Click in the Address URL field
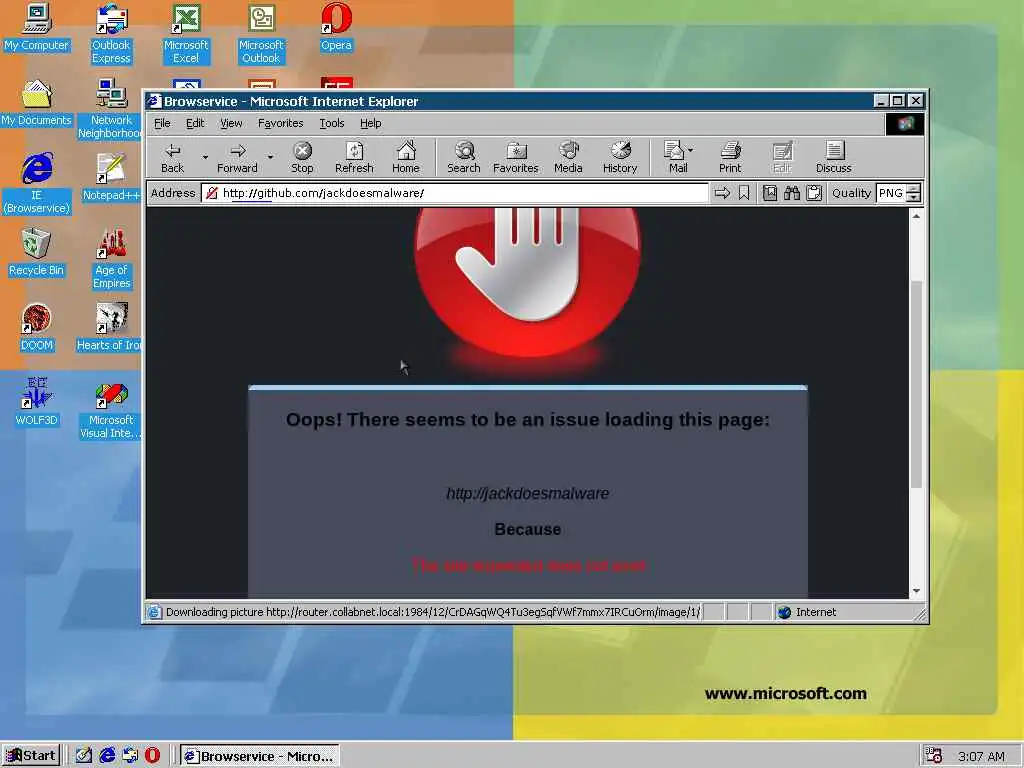This screenshot has width=1024, height=768. point(455,193)
